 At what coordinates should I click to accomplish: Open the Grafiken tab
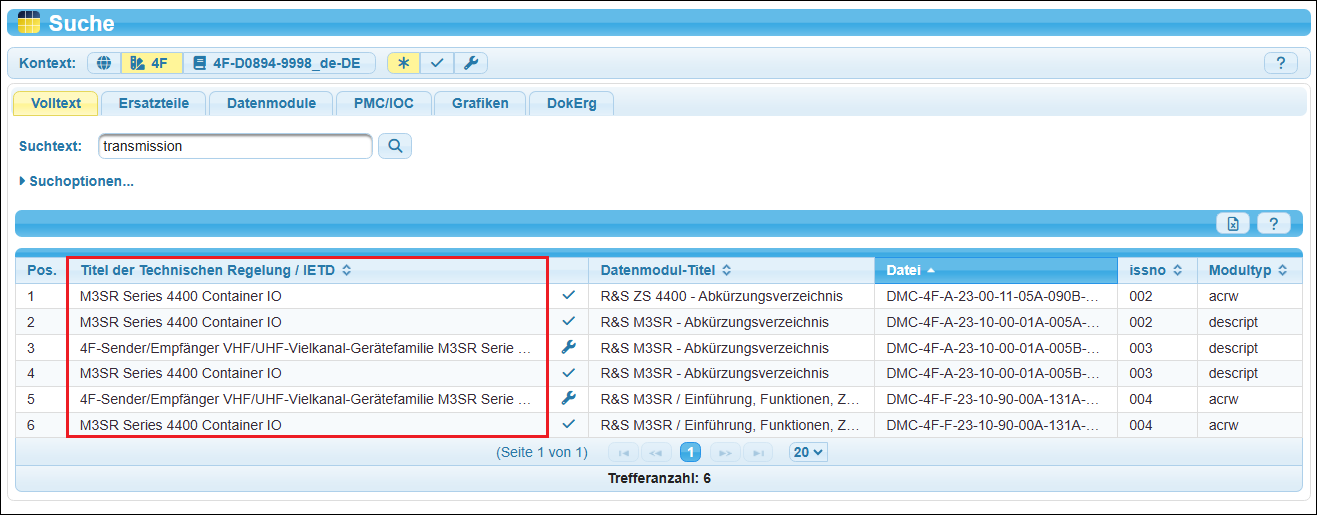point(480,103)
